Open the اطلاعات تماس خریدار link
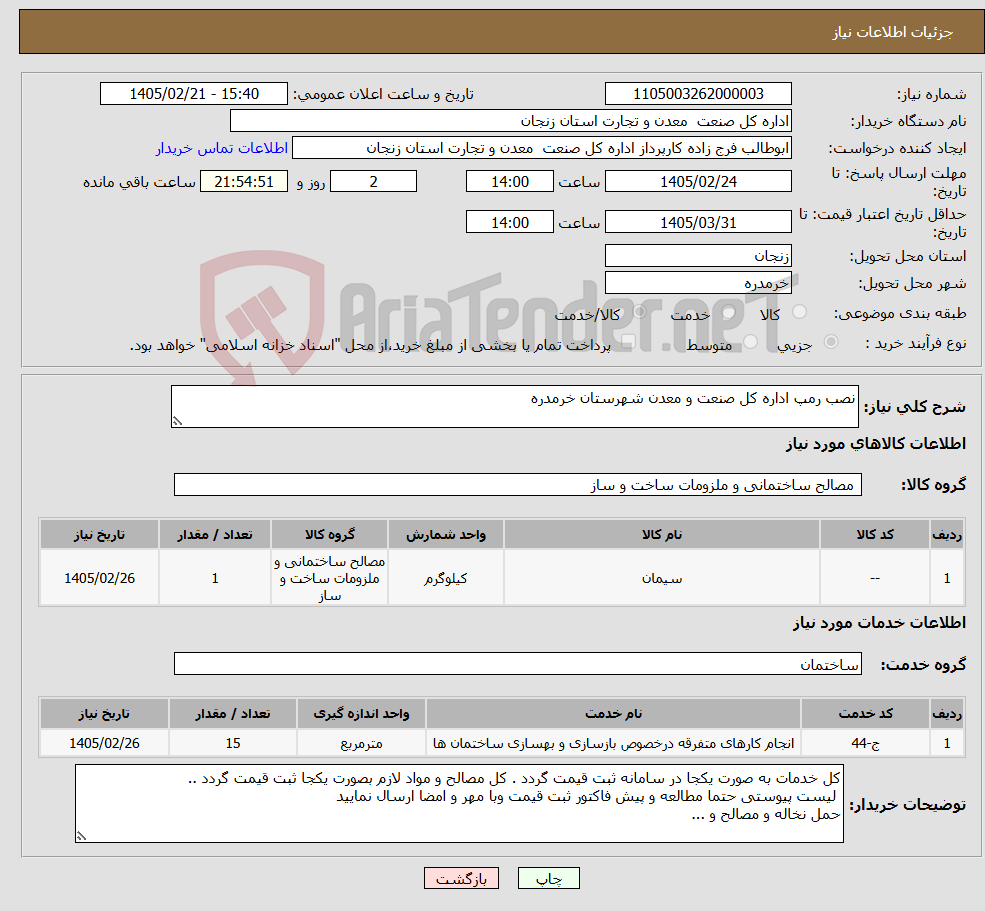The height and width of the screenshot is (911, 985). (x=222, y=148)
